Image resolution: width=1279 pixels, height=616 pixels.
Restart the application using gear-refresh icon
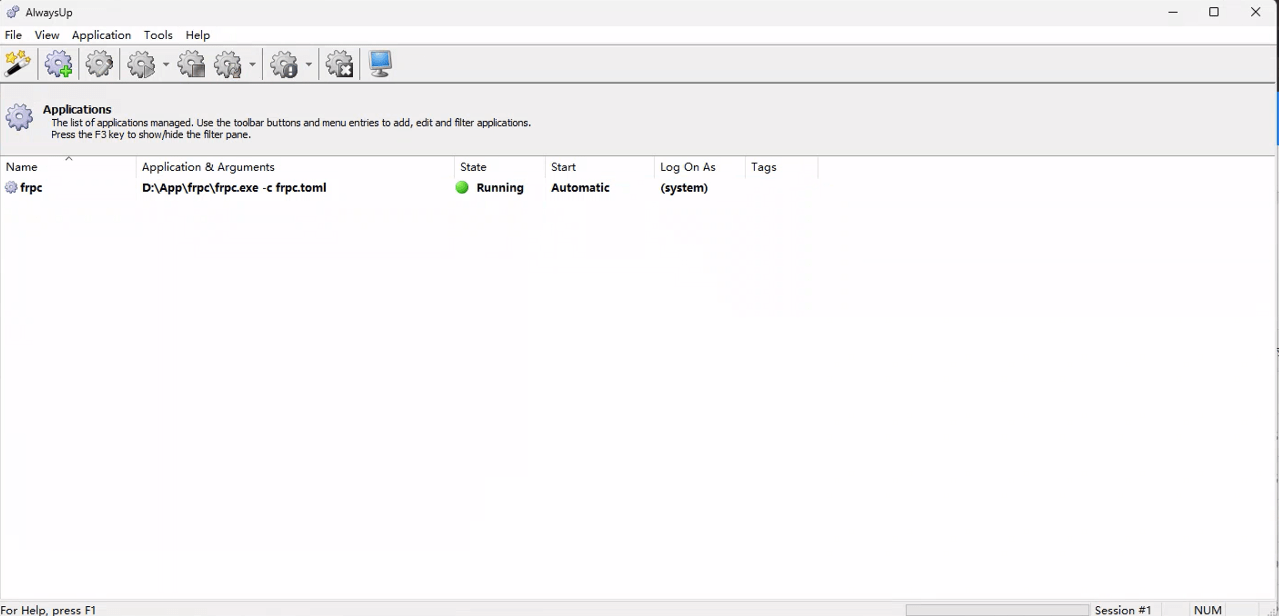(229, 64)
